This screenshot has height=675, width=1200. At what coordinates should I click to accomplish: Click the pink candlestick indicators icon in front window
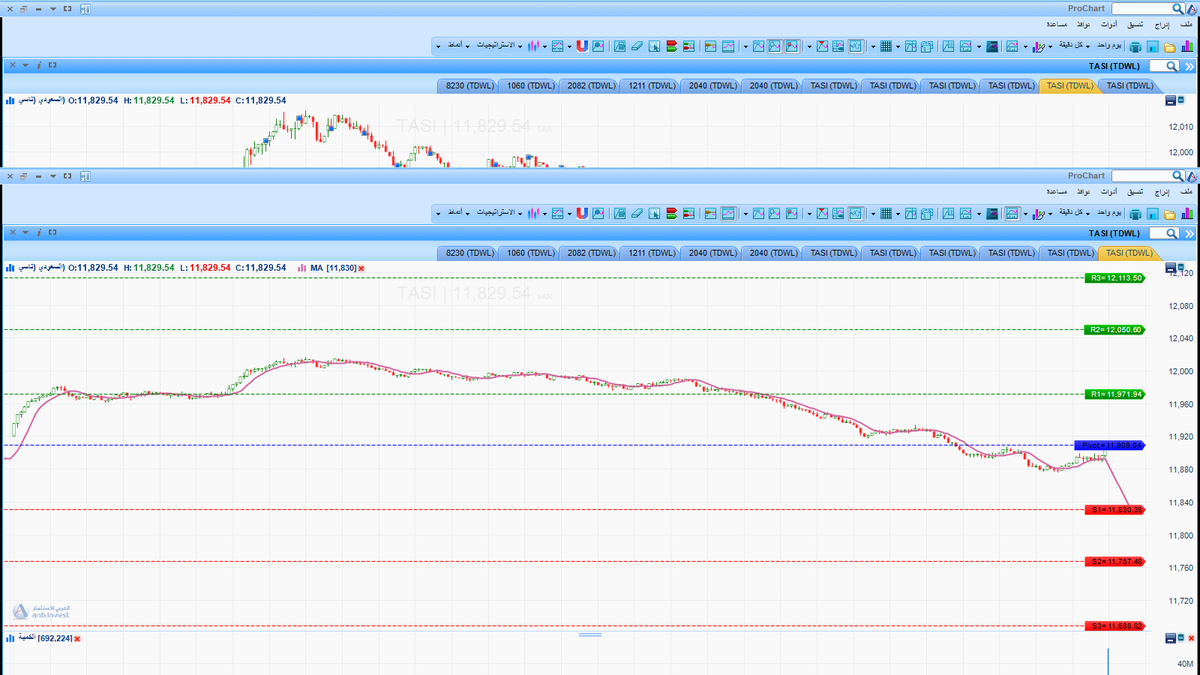533,214
